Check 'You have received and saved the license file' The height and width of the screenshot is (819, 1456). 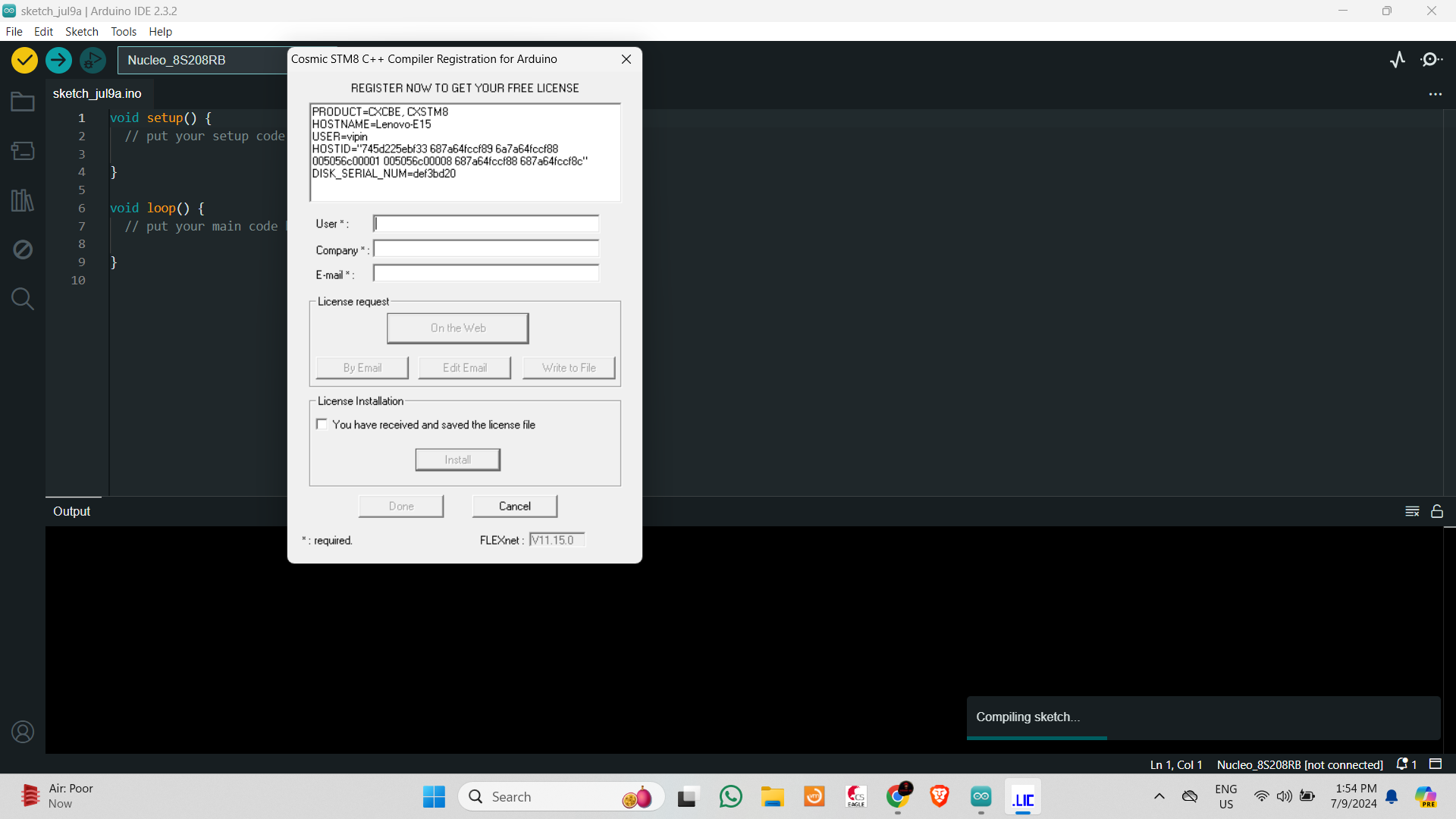pyautogui.click(x=322, y=424)
